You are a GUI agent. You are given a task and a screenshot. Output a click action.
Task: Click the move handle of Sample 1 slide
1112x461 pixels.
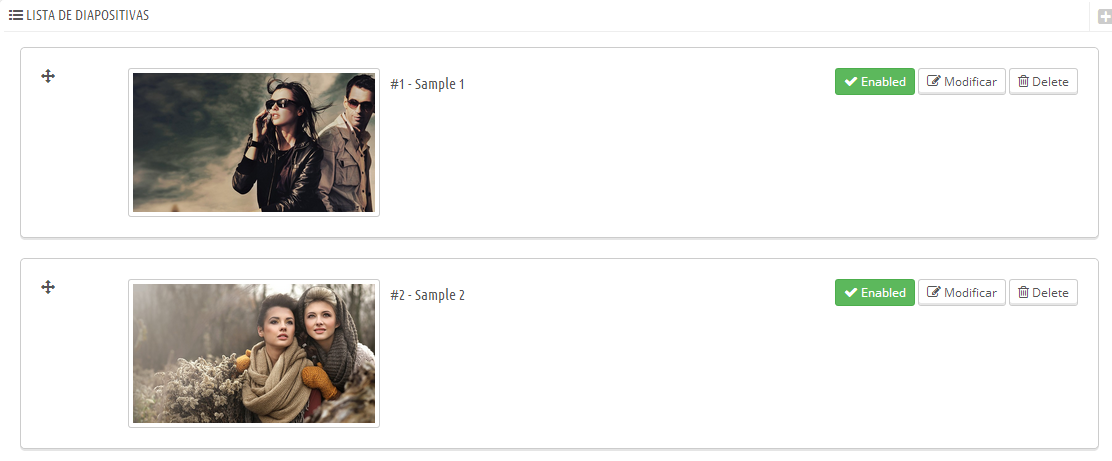click(x=48, y=76)
